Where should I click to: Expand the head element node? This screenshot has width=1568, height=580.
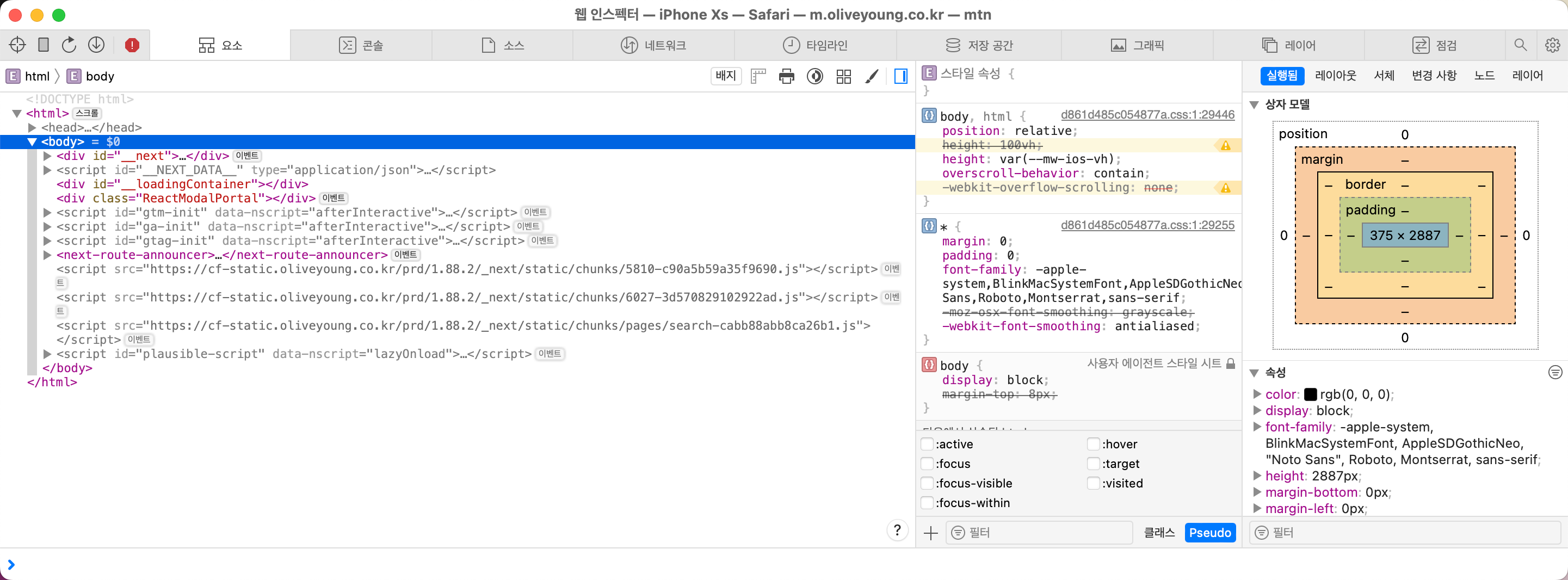(x=32, y=127)
